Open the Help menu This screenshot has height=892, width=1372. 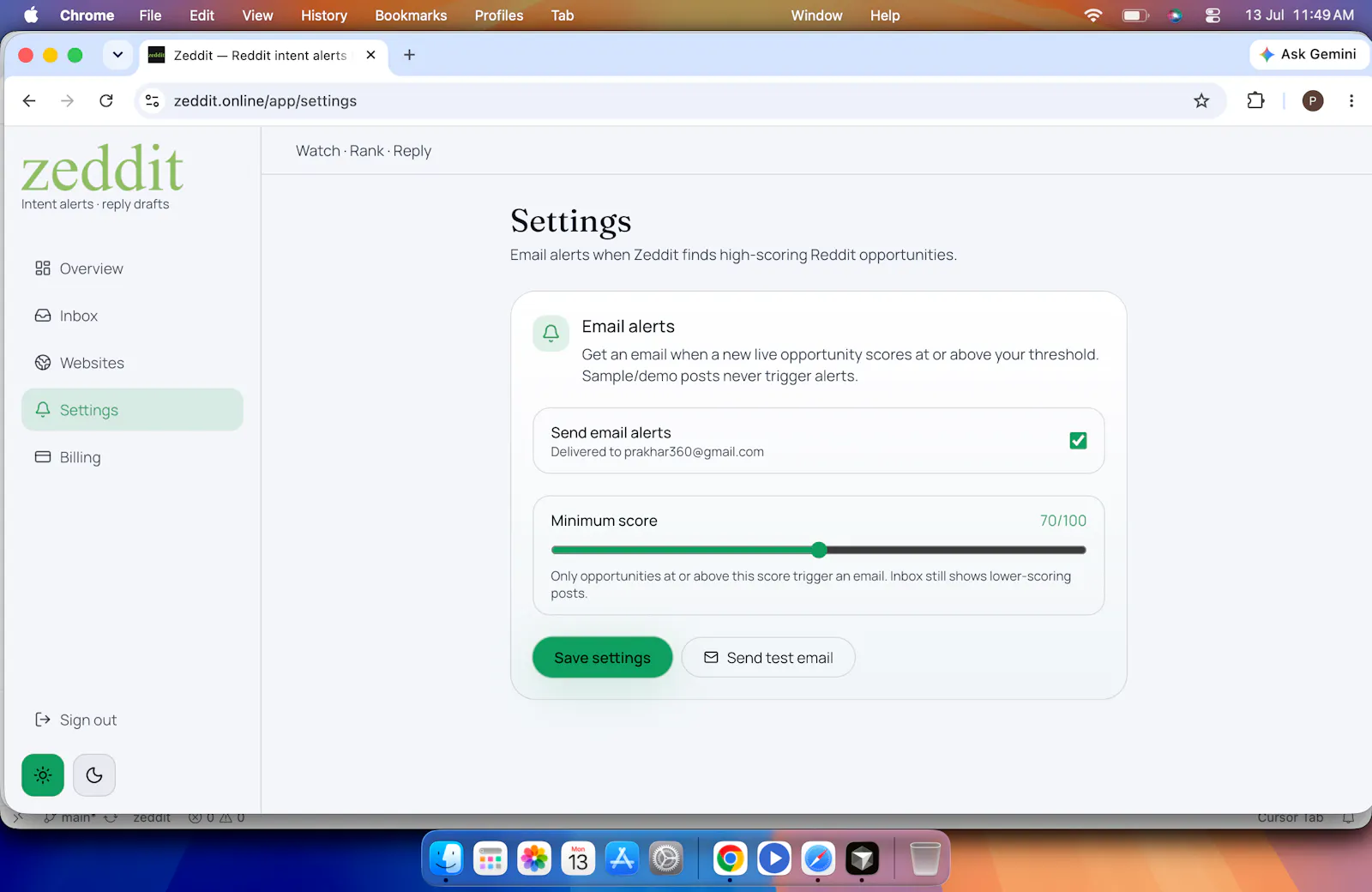pyautogui.click(x=885, y=15)
